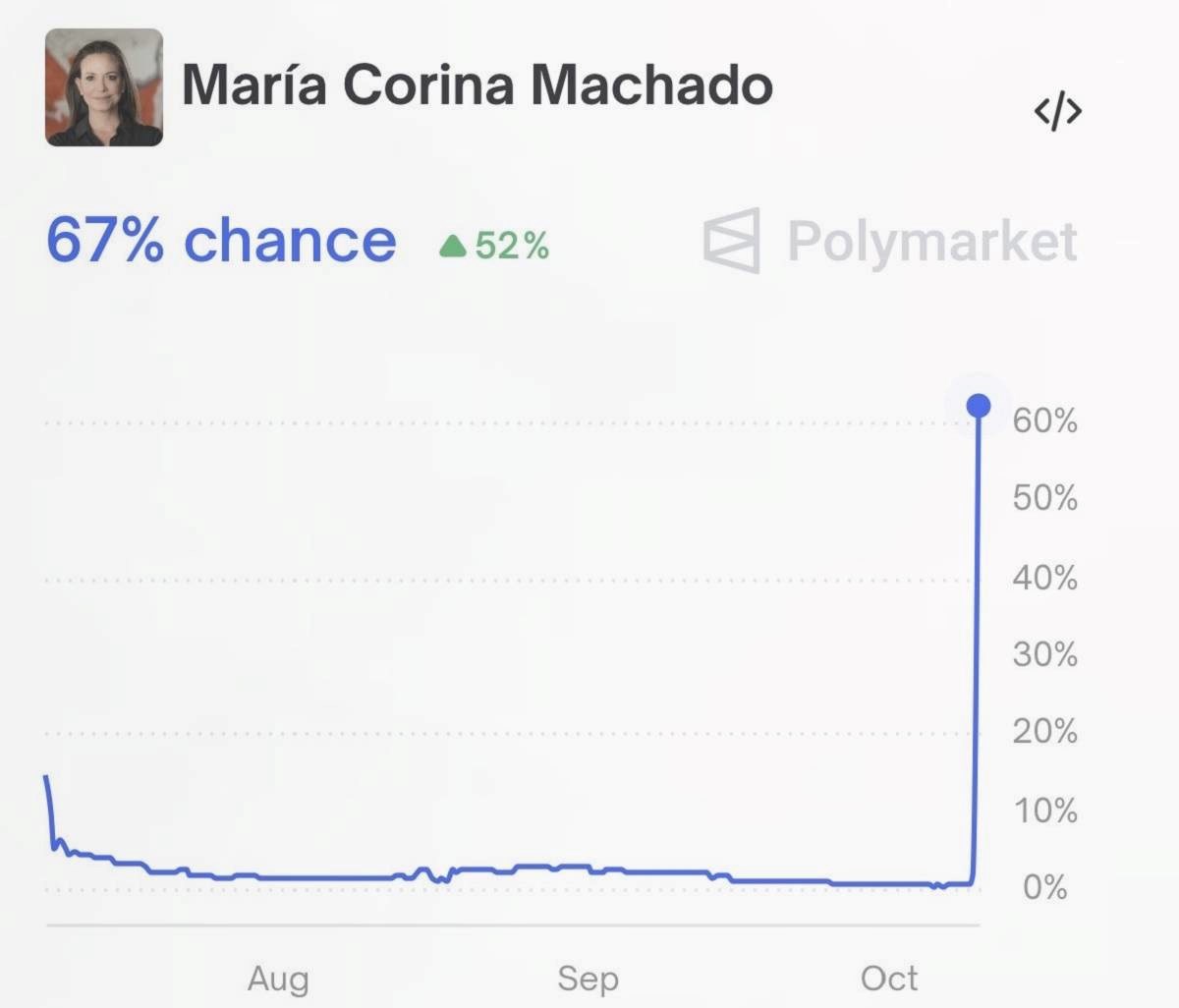Click the embed code icon
This screenshot has width=1179, height=1008.
(1057, 112)
